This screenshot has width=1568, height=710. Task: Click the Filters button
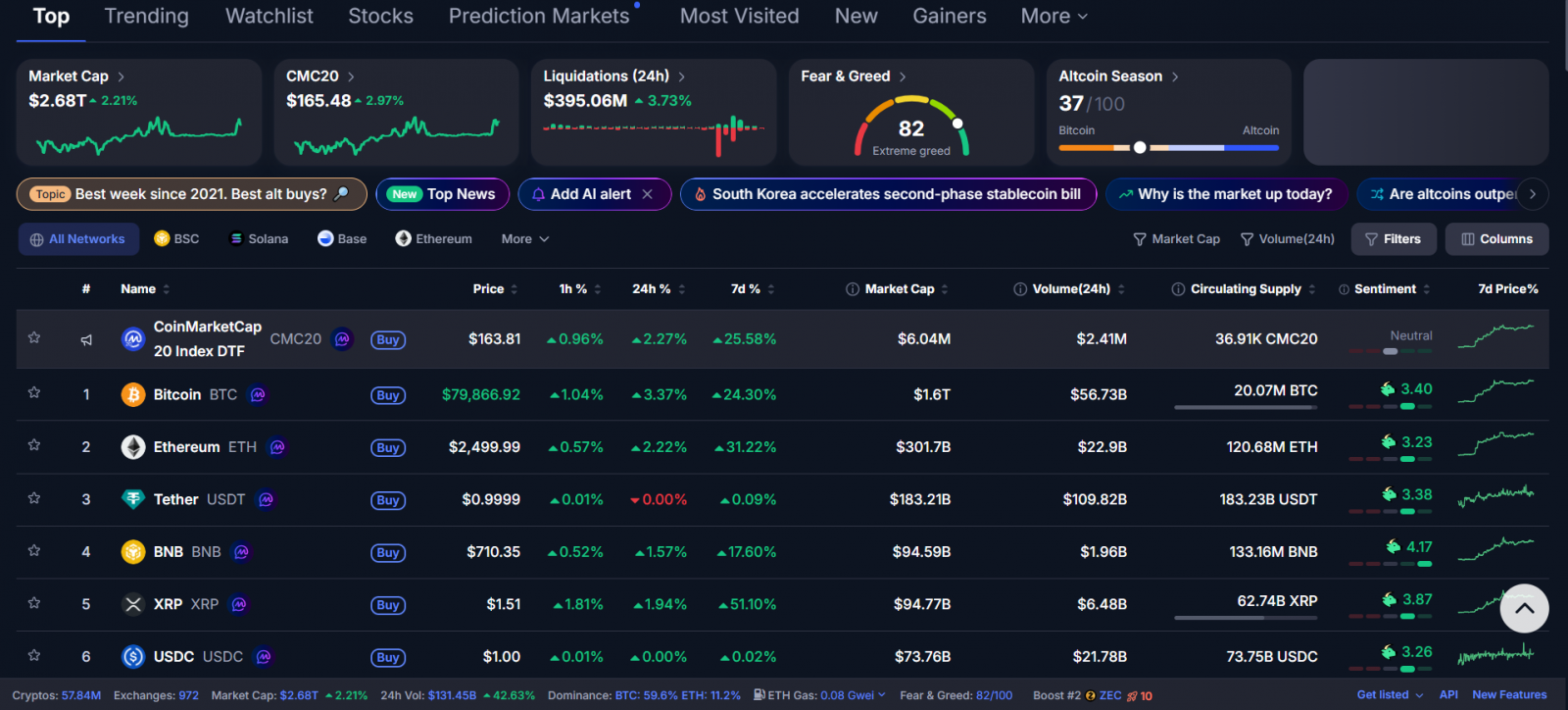click(x=1394, y=239)
